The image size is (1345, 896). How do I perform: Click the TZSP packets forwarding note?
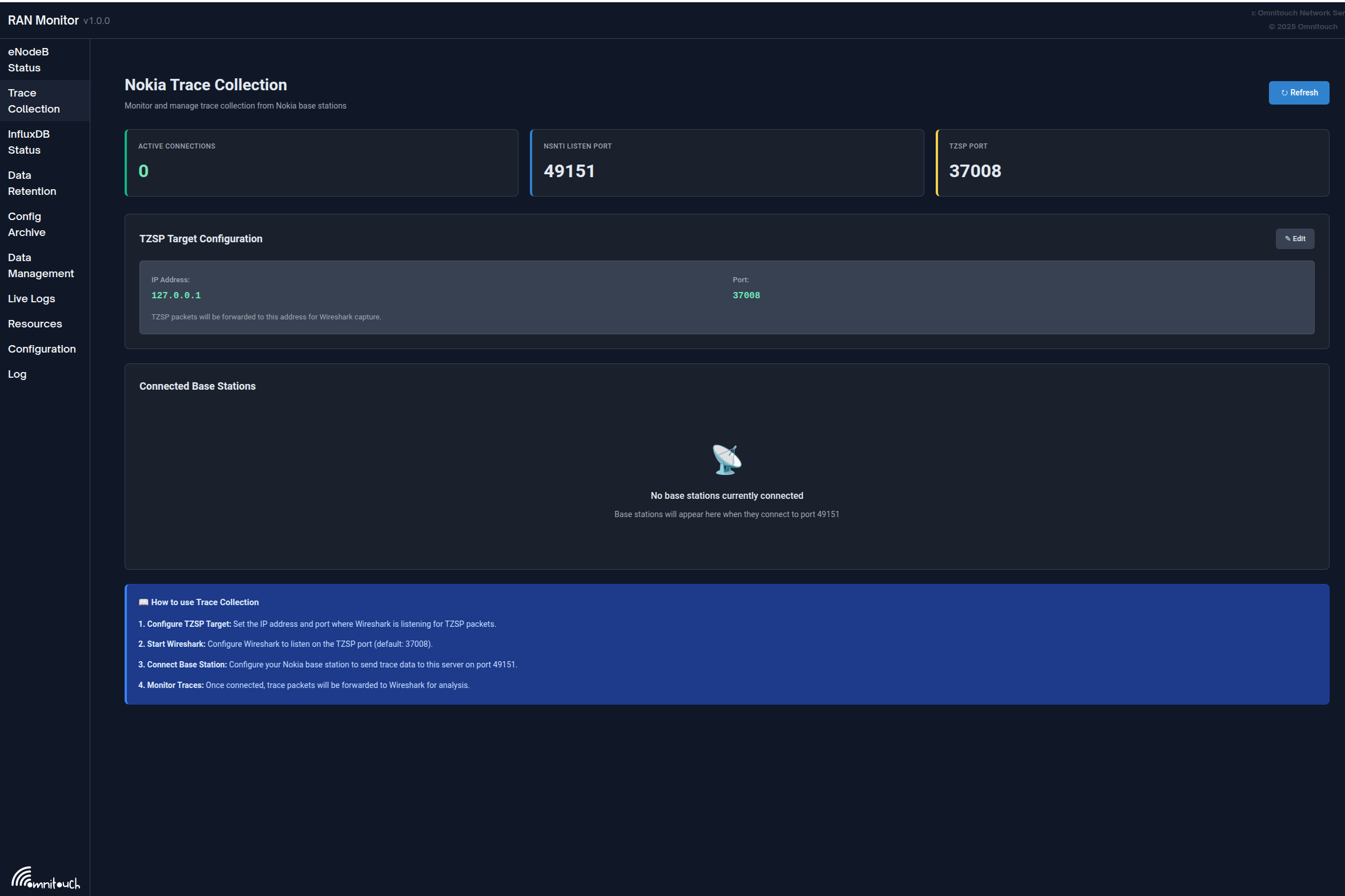tap(266, 317)
